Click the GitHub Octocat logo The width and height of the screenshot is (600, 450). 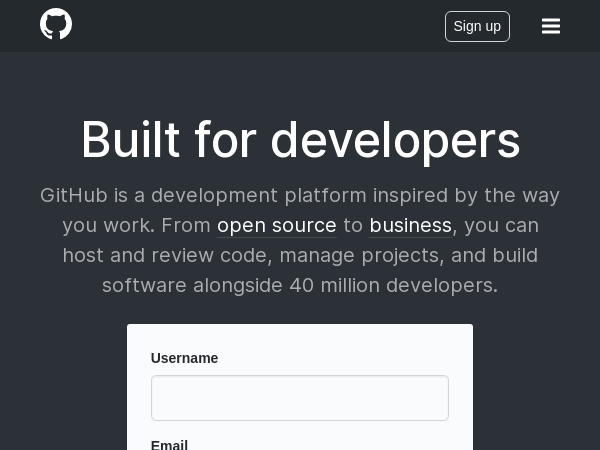pyautogui.click(x=56, y=24)
